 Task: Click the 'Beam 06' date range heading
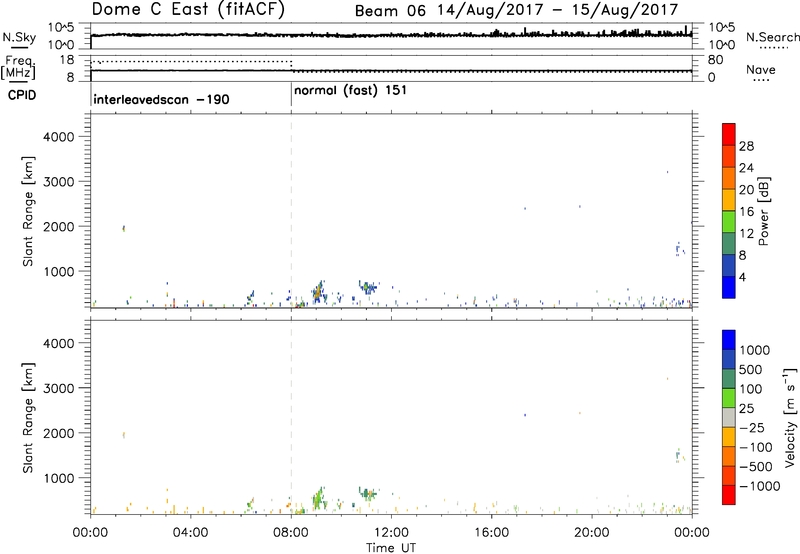pyautogui.click(x=516, y=10)
